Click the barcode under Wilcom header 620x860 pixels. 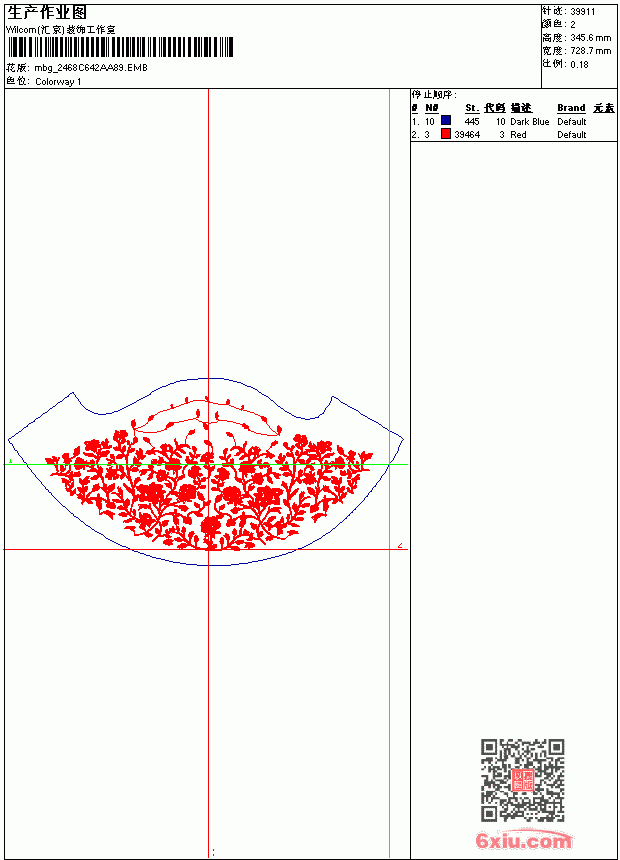coord(121,47)
